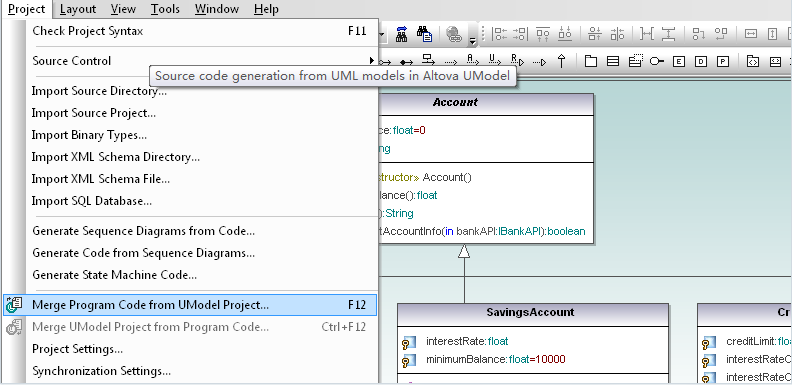The width and height of the screenshot is (792, 385).
Task: Open the toolbar options overflow dropdown
Action: pos(472,40)
